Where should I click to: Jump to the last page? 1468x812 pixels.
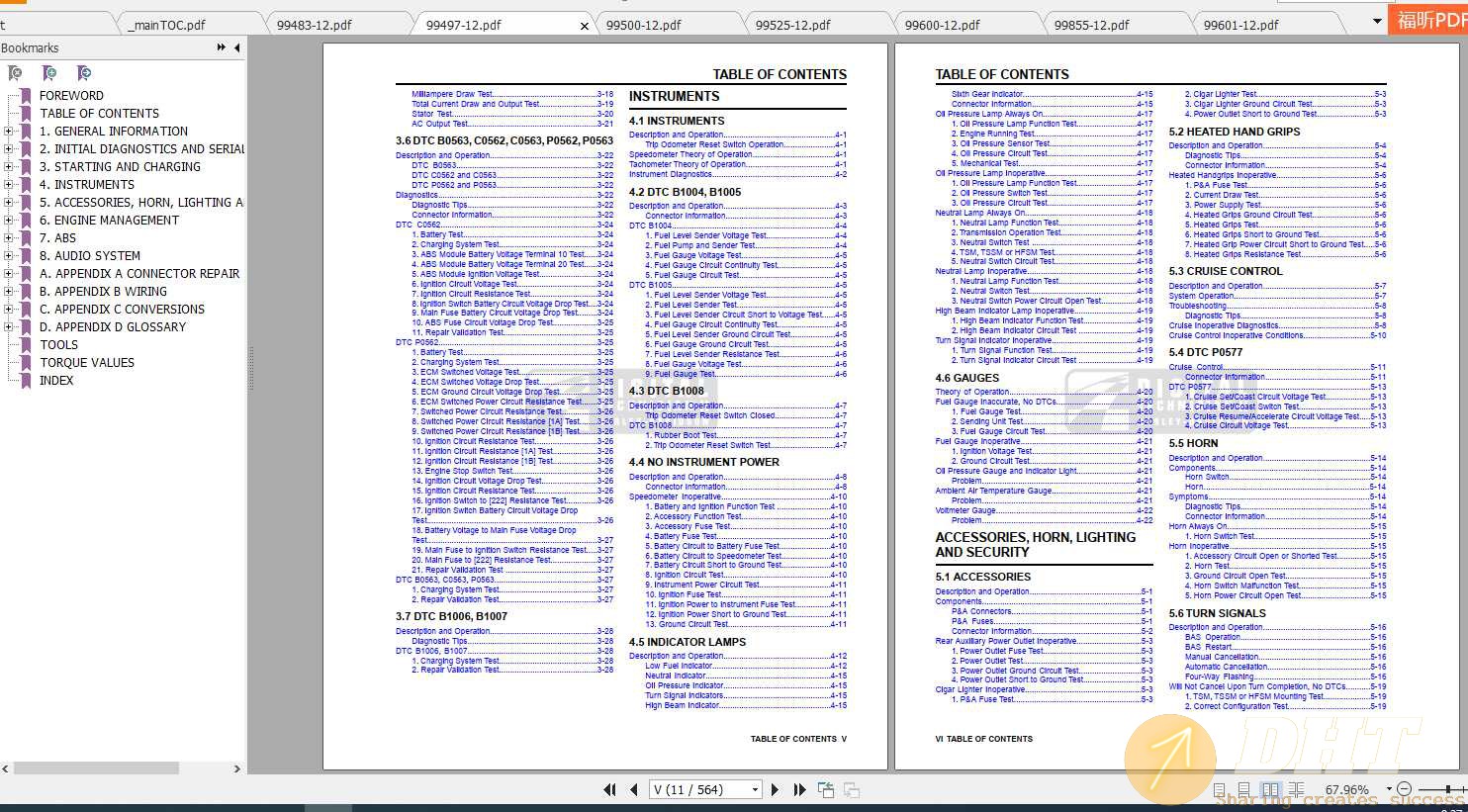[799, 789]
